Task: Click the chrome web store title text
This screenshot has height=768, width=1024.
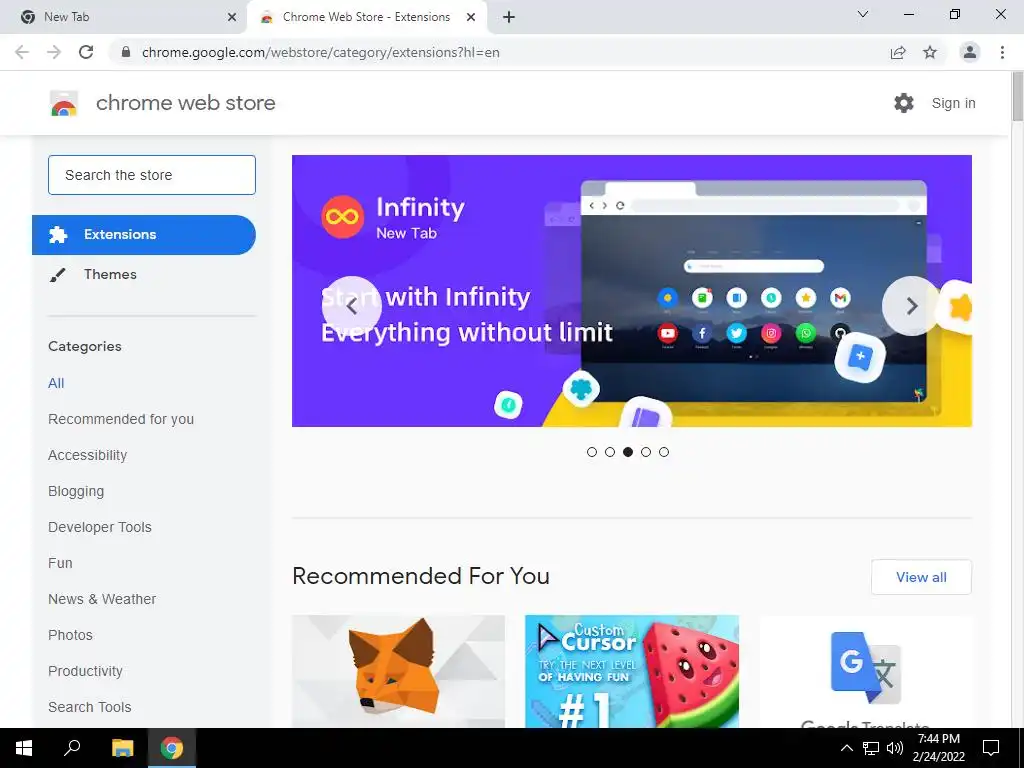Action: [186, 103]
